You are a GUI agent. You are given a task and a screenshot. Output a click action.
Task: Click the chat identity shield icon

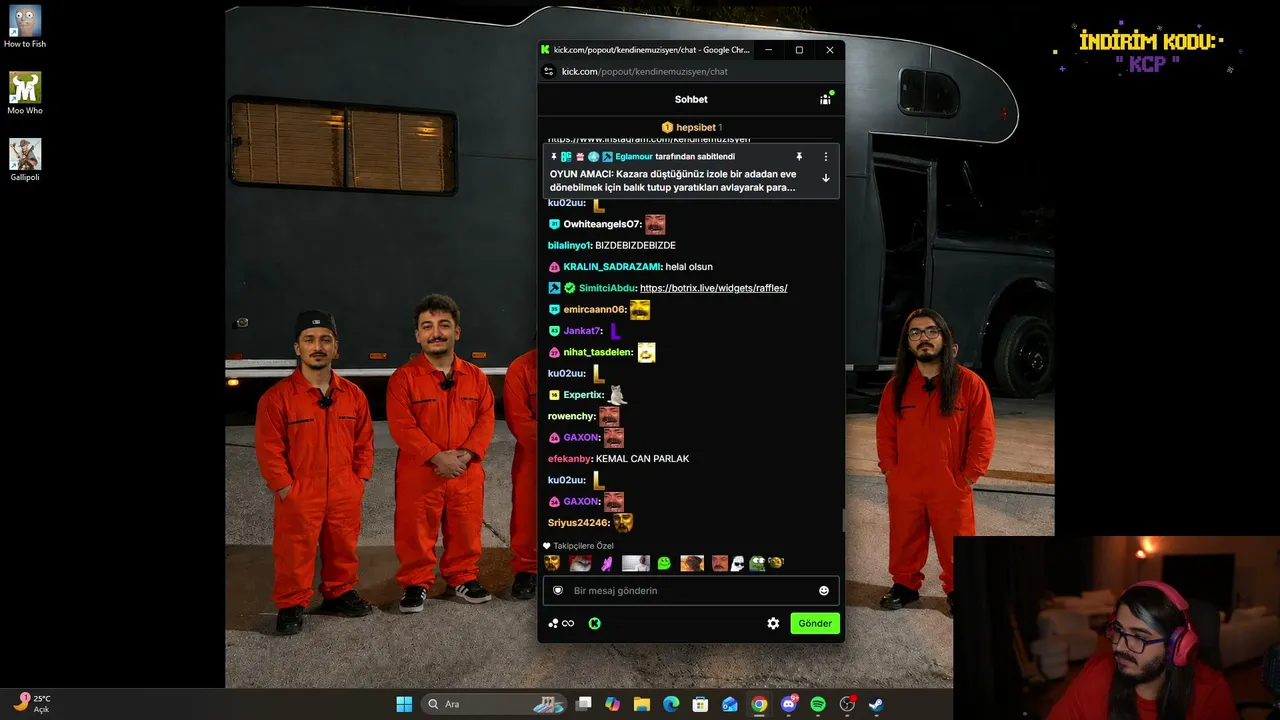558,591
